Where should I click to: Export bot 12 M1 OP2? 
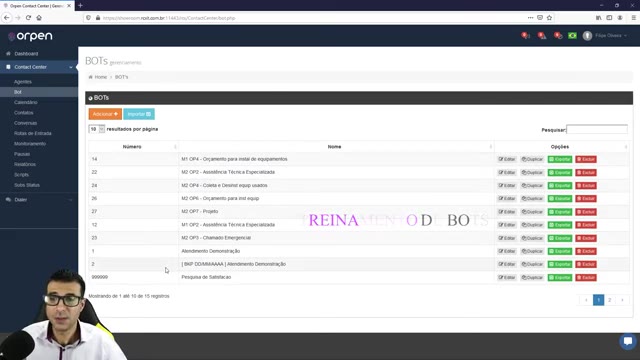560,225
